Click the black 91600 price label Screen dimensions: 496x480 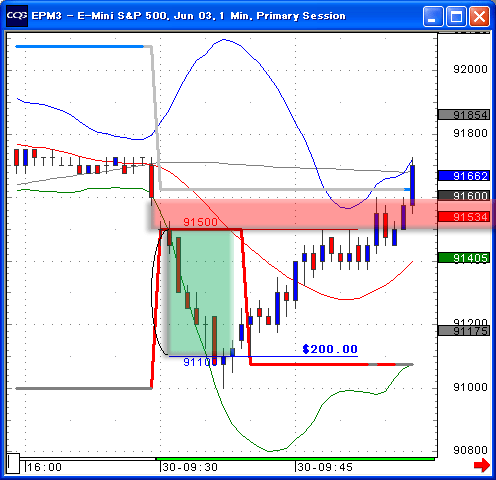point(464,195)
